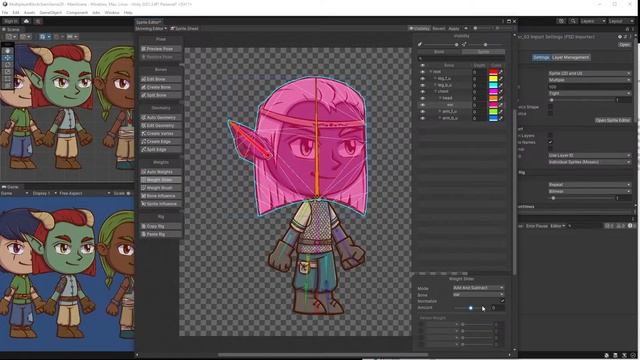
Task: Click eyedropper next to chest bone color
Action: (x=501, y=91)
